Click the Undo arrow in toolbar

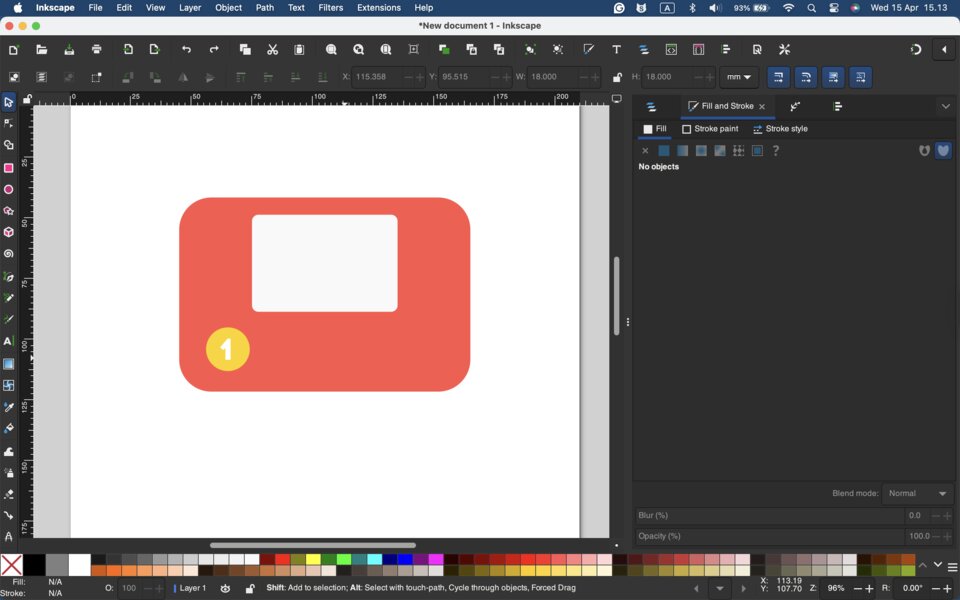[186, 50]
